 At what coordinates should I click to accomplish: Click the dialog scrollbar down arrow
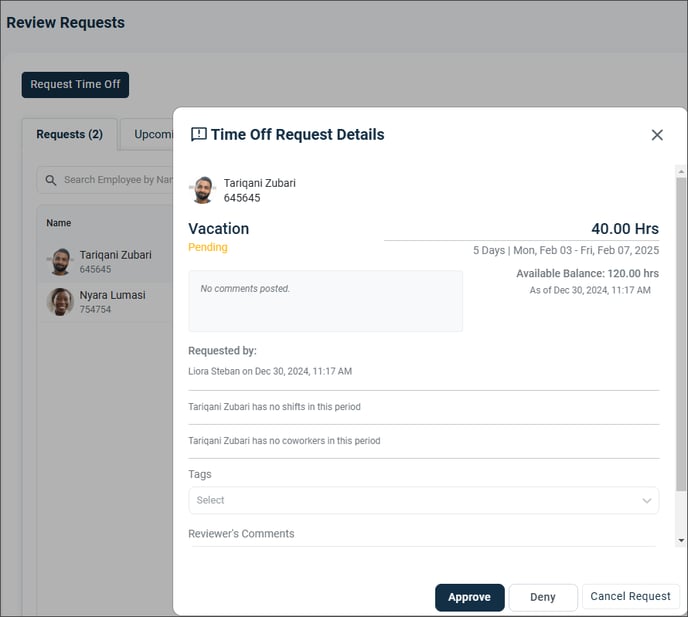click(x=681, y=541)
